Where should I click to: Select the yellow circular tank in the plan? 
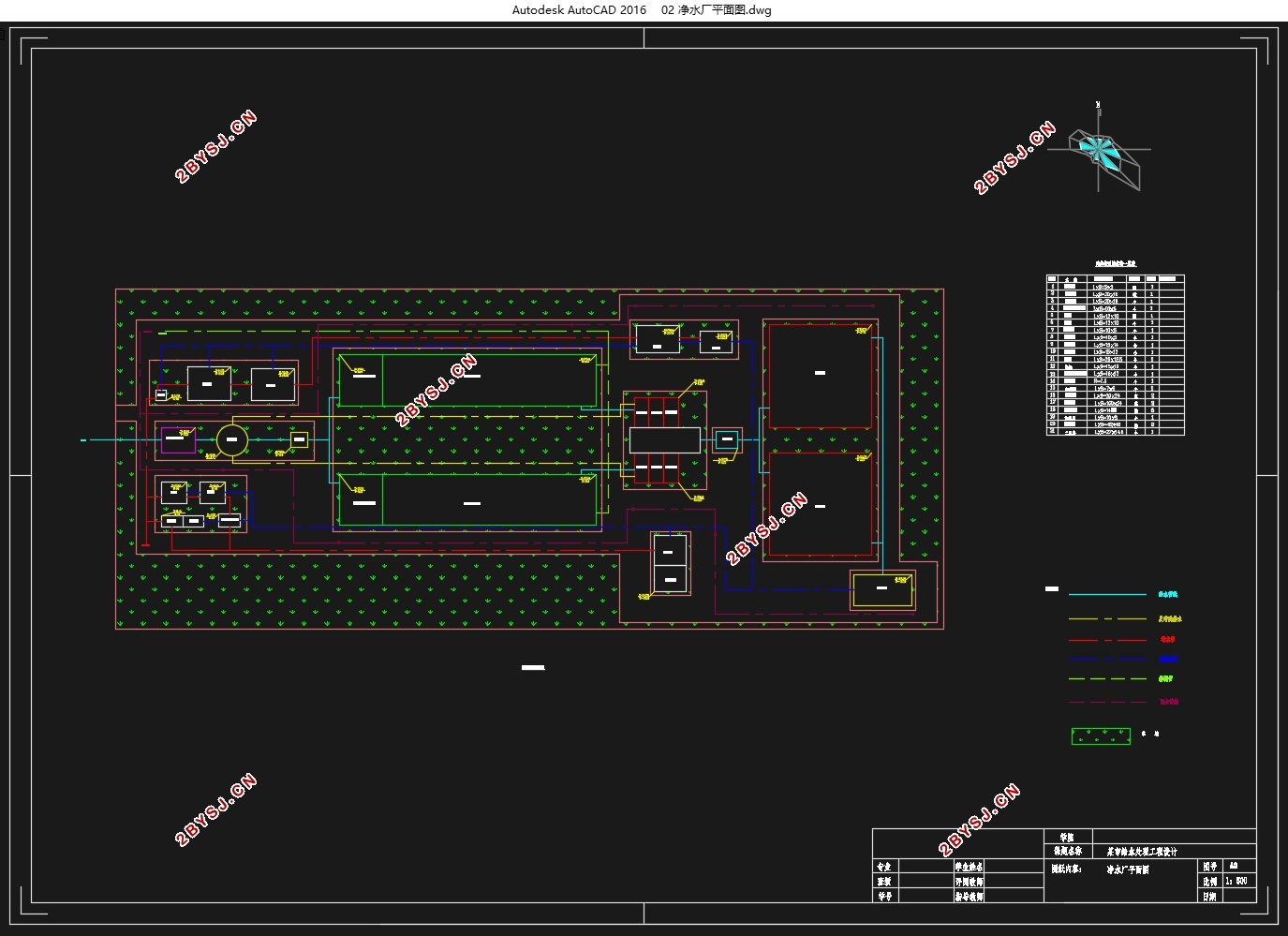tap(232, 439)
